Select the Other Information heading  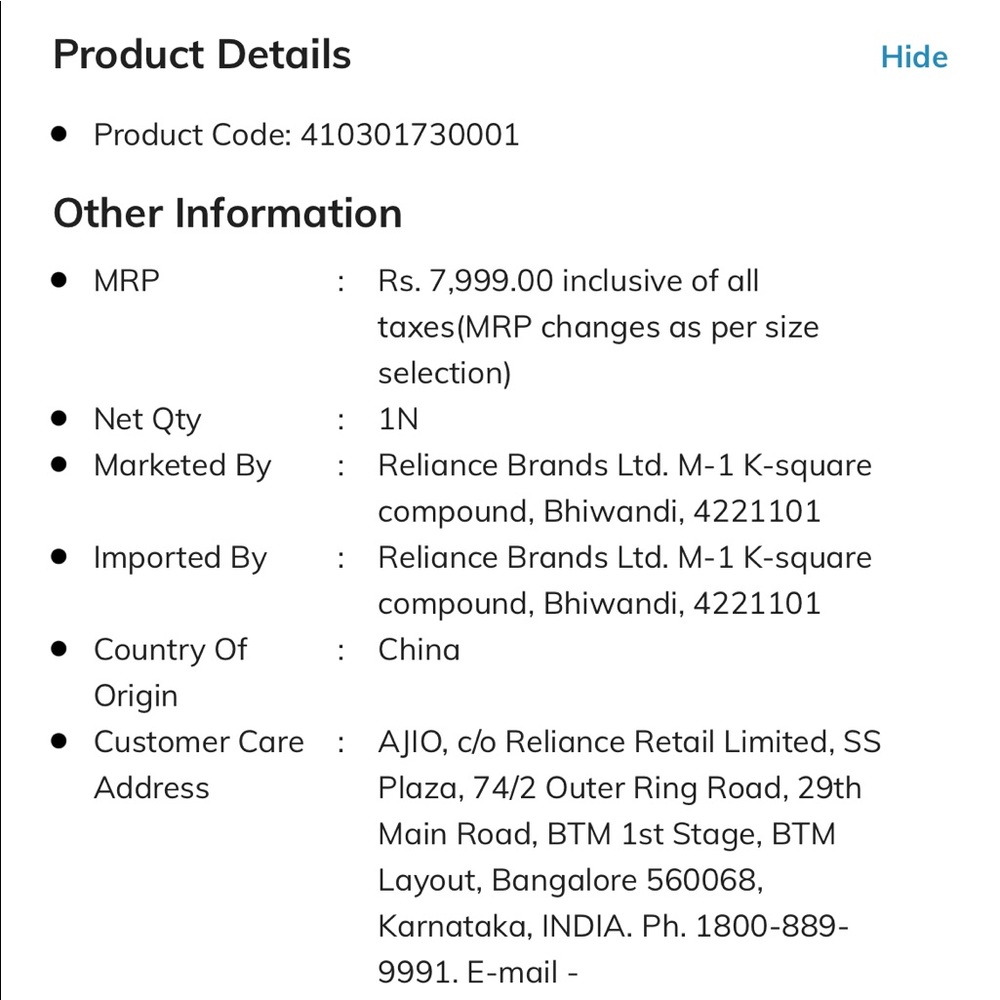(228, 212)
